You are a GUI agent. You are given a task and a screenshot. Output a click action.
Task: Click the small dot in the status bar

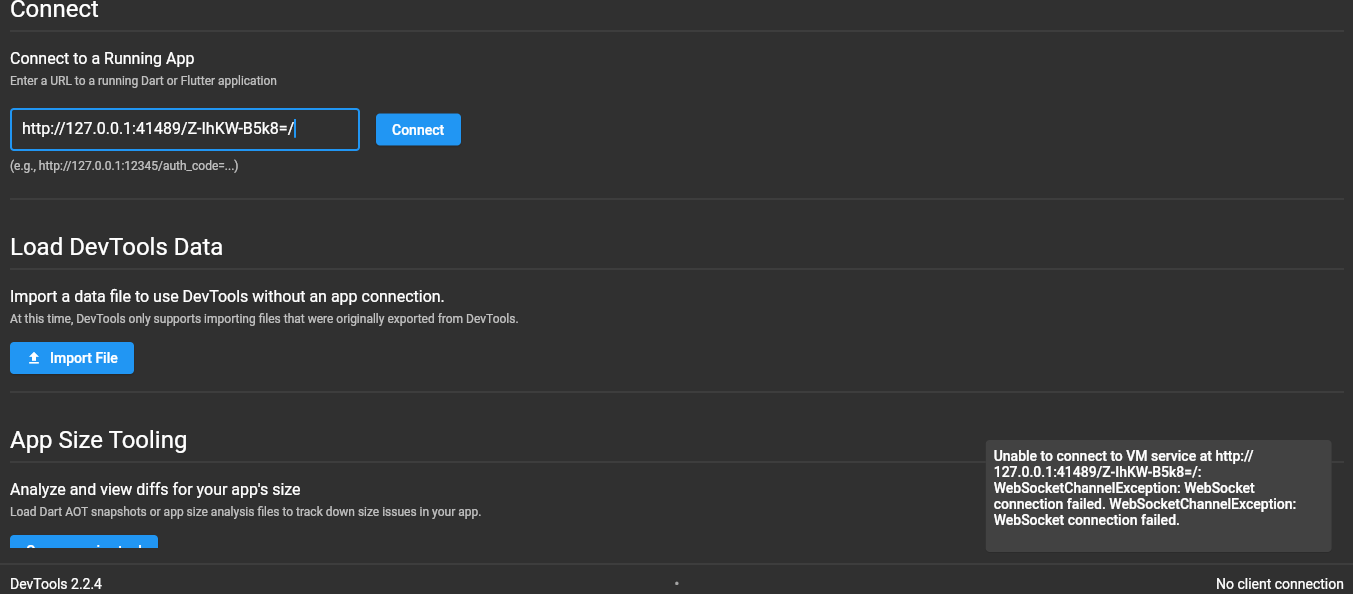pos(678,583)
